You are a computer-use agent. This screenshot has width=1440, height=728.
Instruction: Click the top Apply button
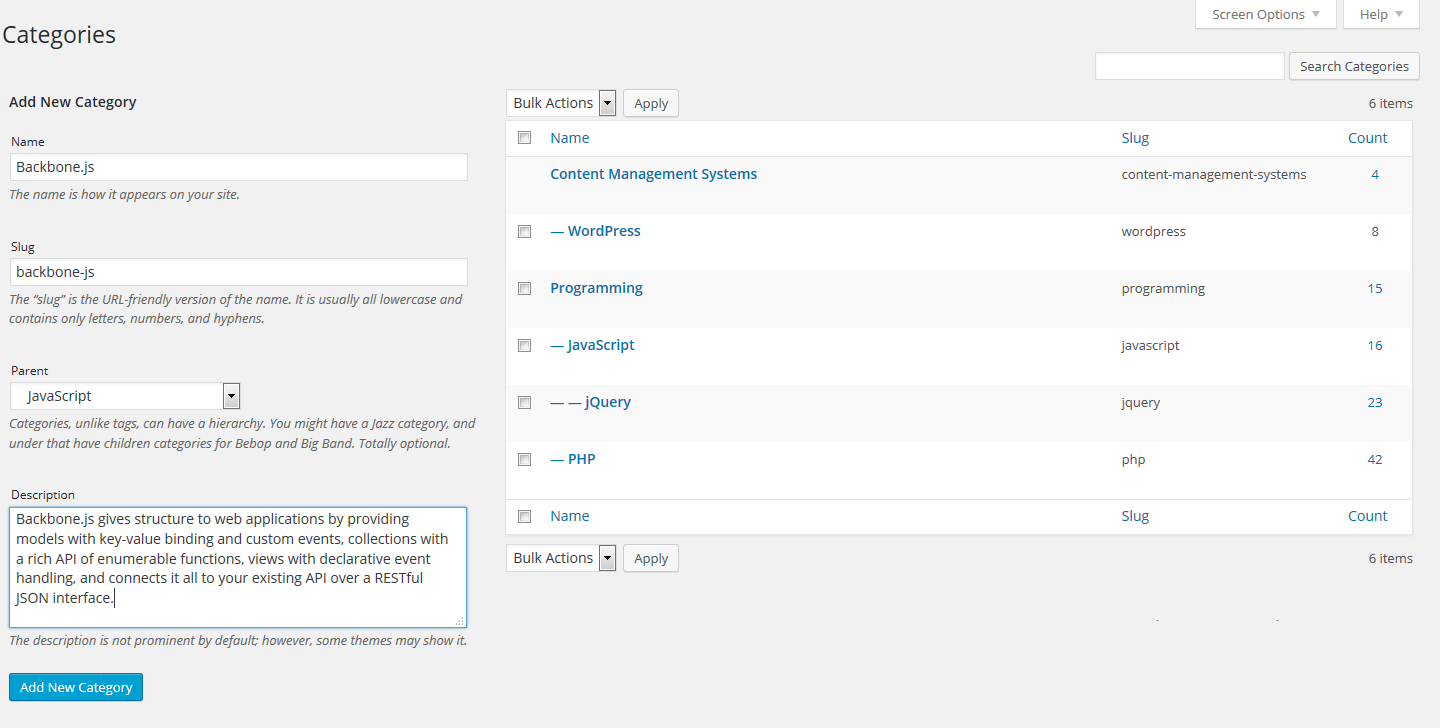[x=651, y=103]
